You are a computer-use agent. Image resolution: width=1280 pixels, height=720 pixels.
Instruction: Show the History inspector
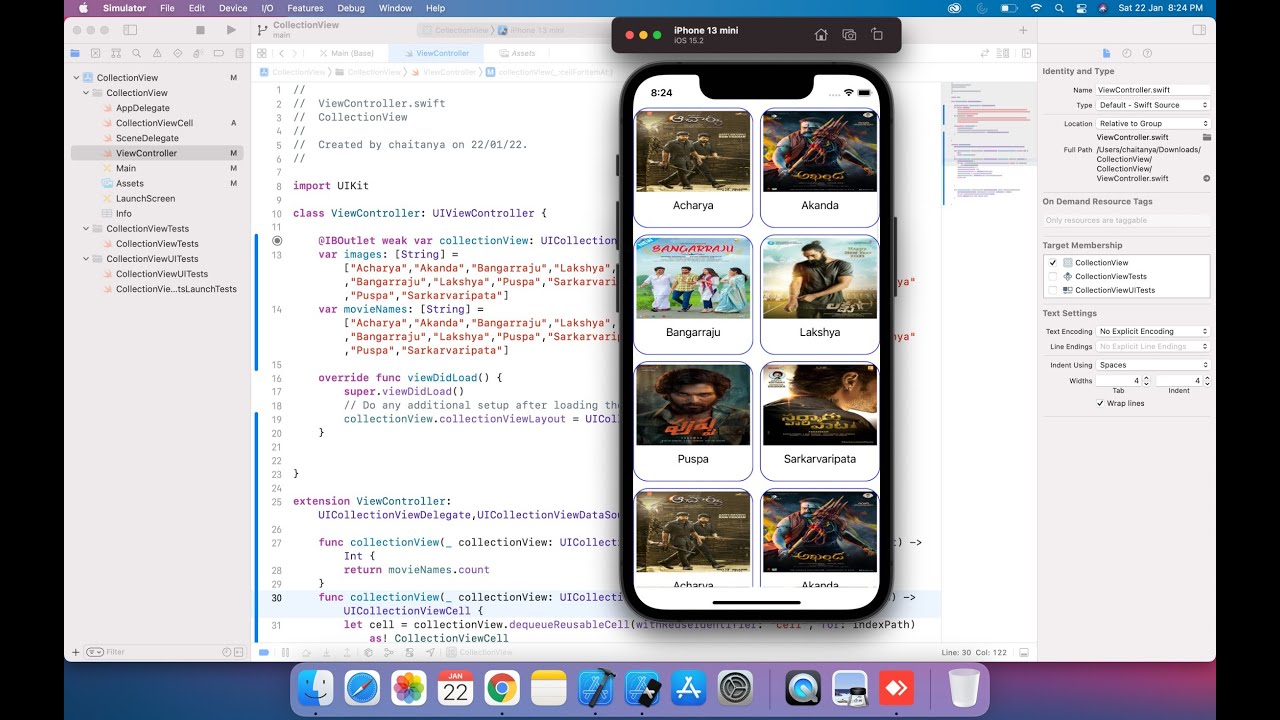[1127, 53]
